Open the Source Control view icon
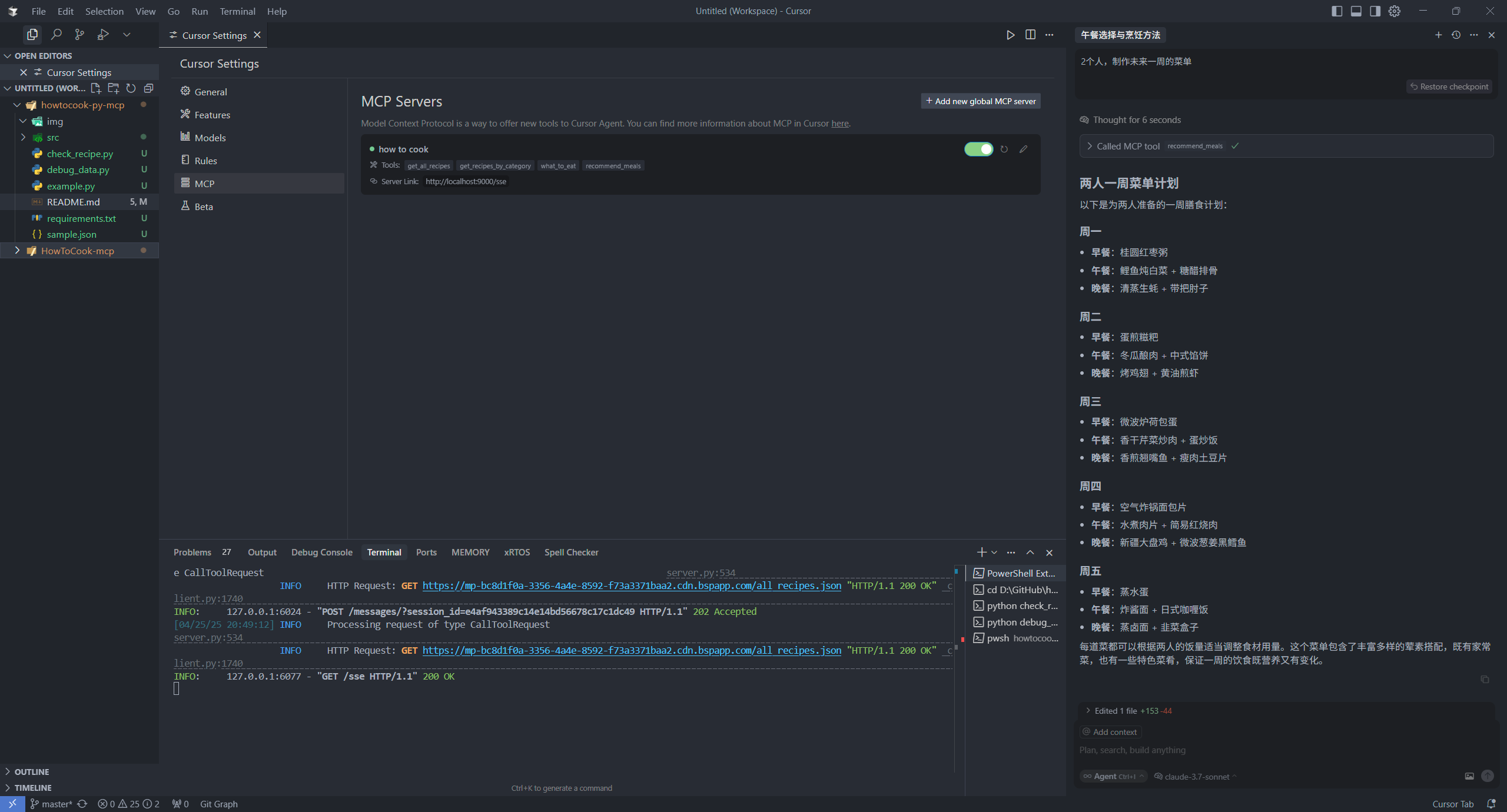Screen dimensions: 1507x812 79,35
